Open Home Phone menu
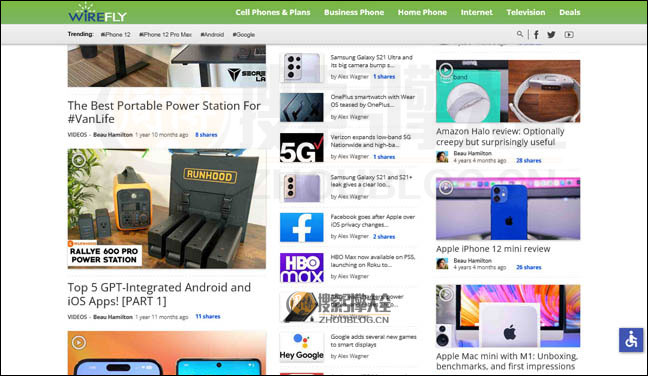This screenshot has height=376, width=648. (422, 12)
